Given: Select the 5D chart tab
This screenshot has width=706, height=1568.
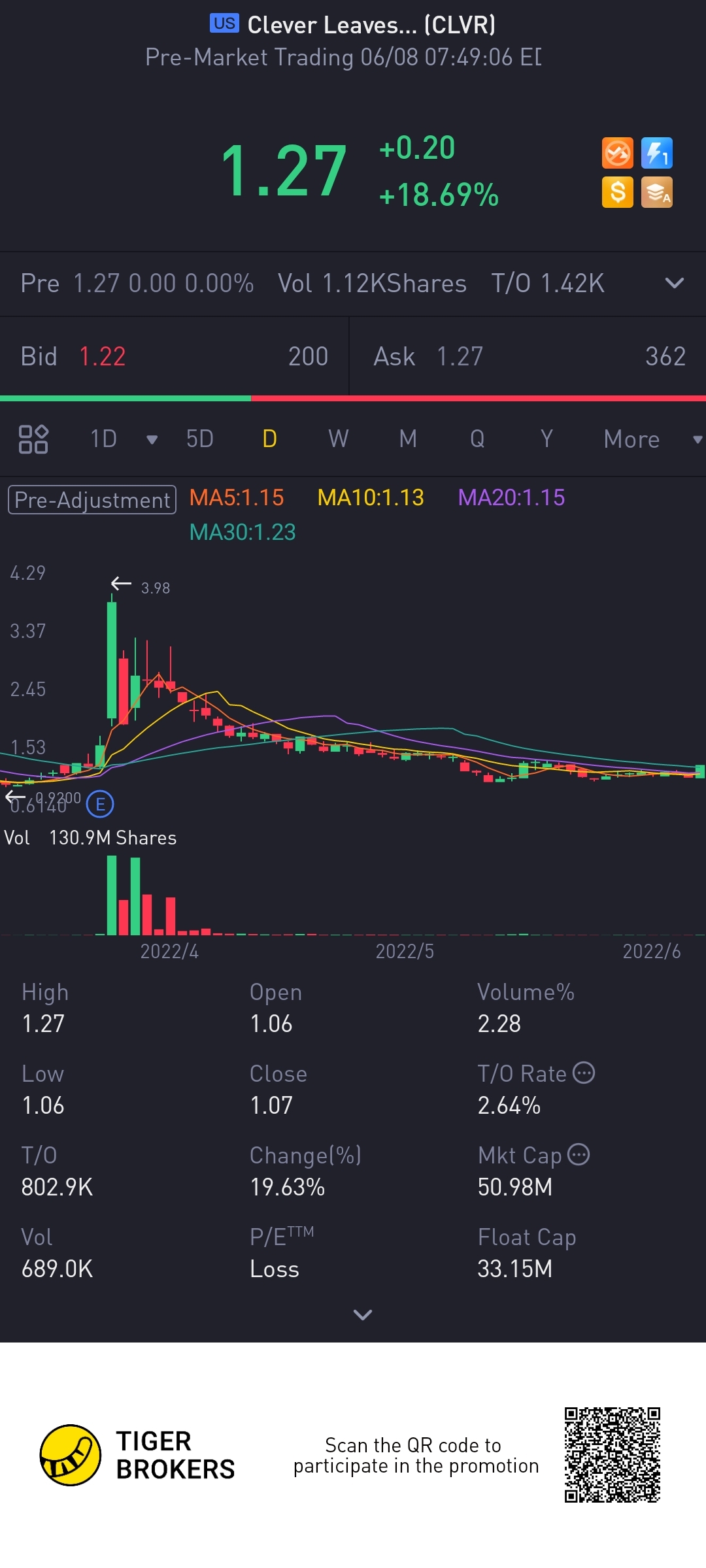Looking at the screenshot, I should tap(200, 439).
